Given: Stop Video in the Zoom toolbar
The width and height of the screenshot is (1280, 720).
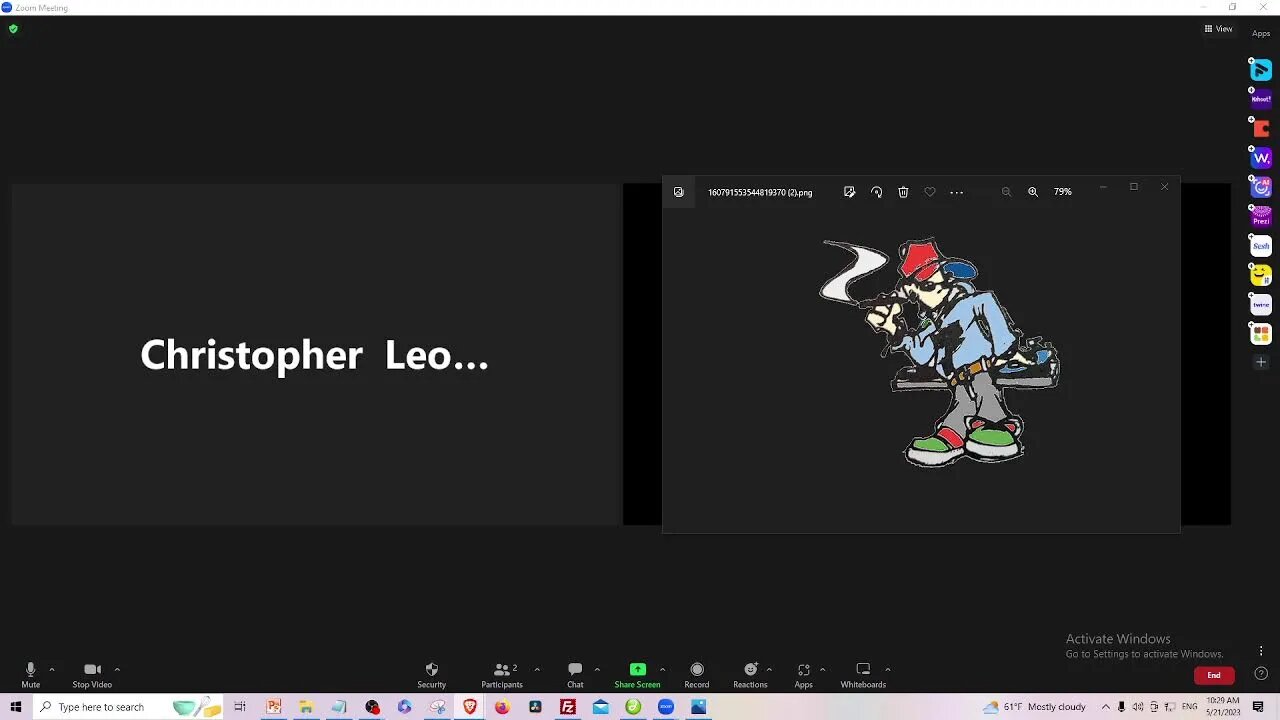Looking at the screenshot, I should (x=92, y=675).
